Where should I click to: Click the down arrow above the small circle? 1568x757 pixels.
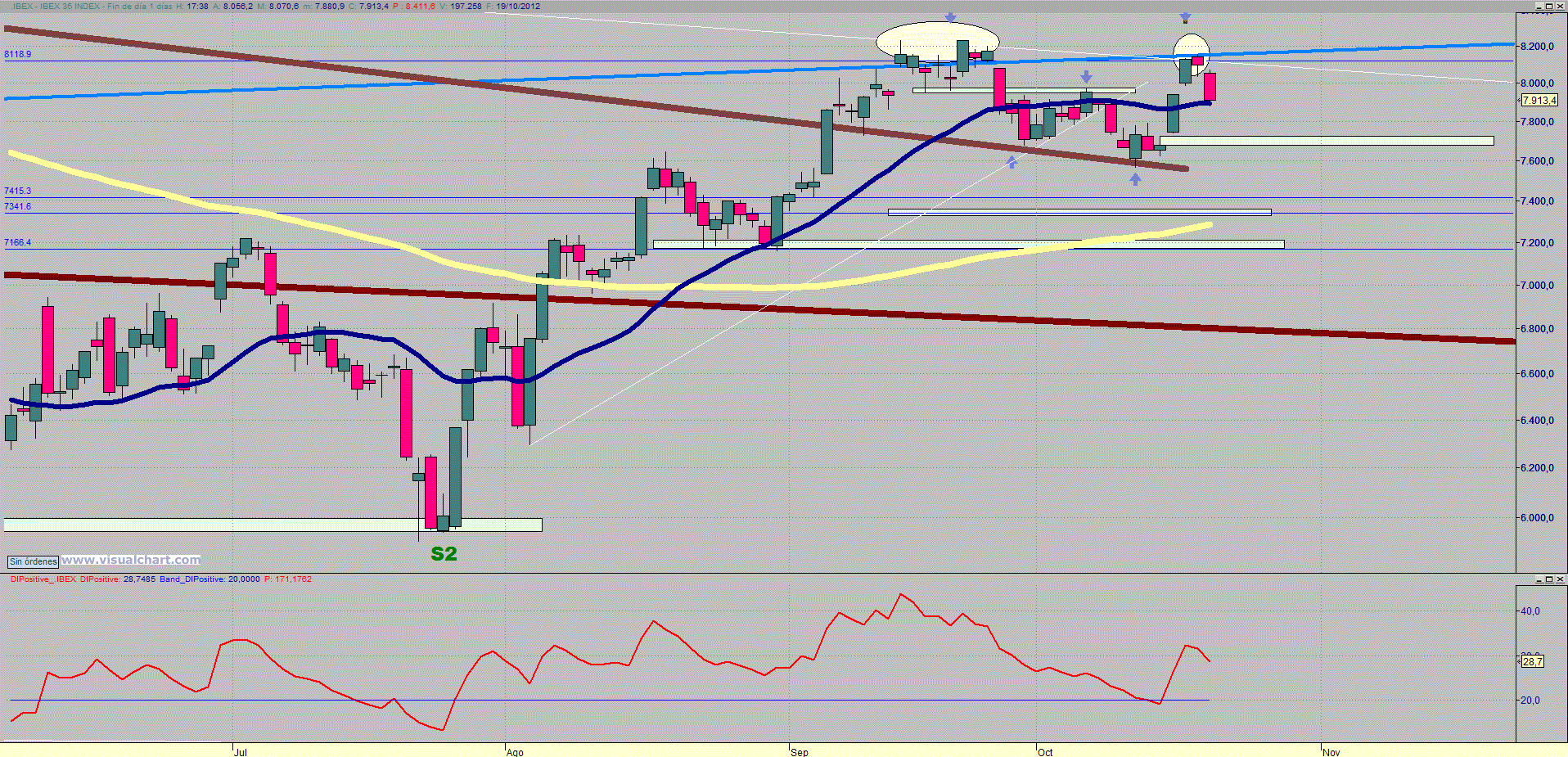tap(1184, 18)
